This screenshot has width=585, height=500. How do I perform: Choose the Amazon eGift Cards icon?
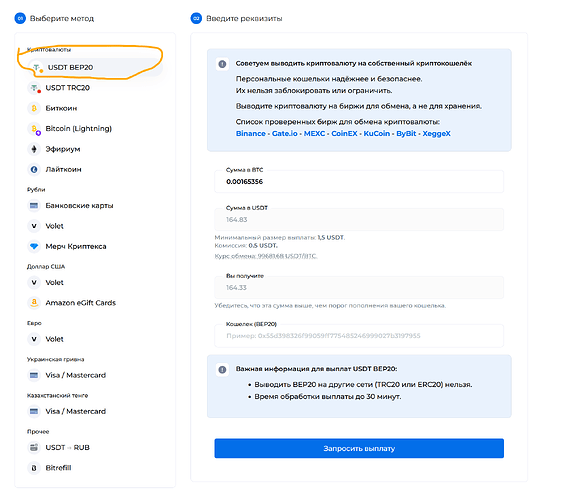click(x=34, y=303)
